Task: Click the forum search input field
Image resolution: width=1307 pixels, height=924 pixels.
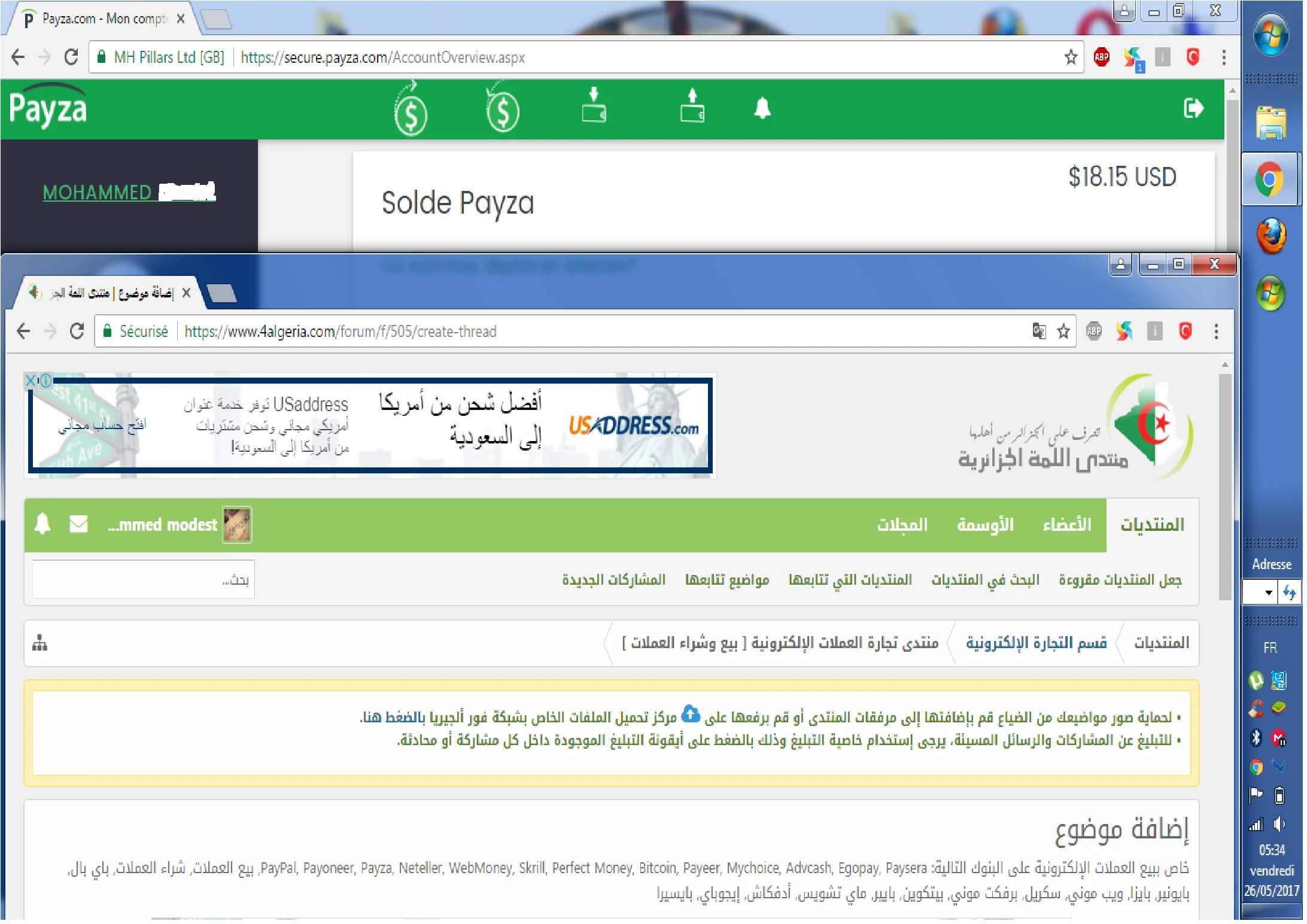Action: pos(144,579)
